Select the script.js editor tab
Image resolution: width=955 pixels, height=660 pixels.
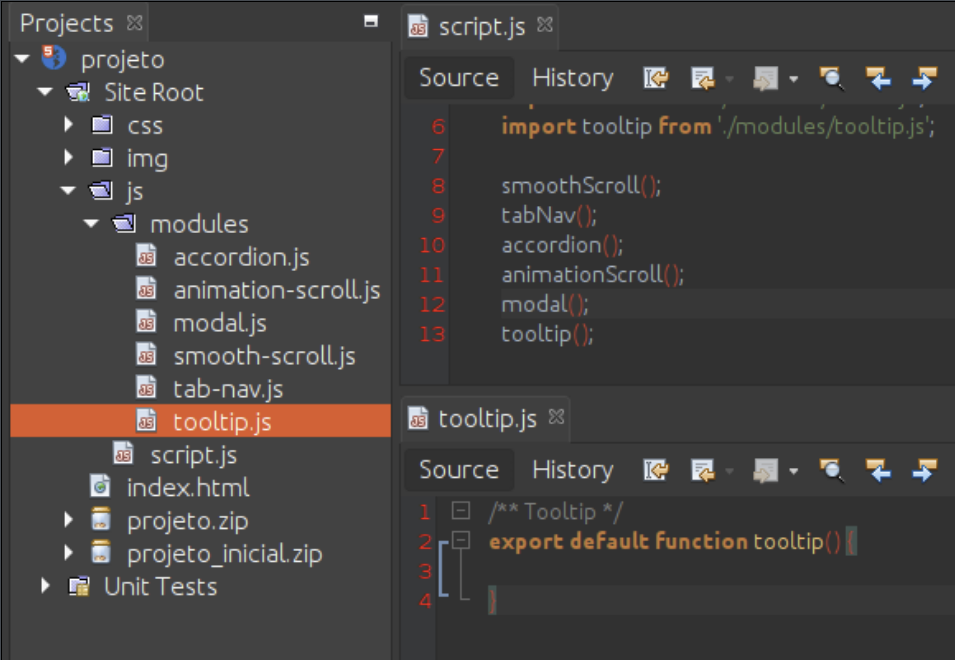tap(481, 27)
